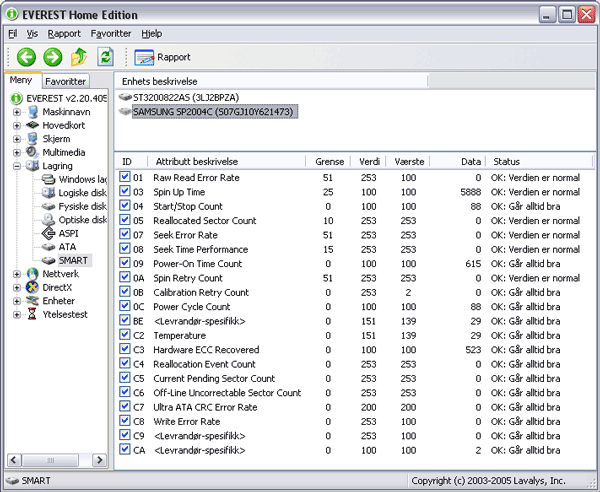Toggle Ultra ATA CRC Error Rate checkbox
The width and height of the screenshot is (600, 492).
[124, 406]
